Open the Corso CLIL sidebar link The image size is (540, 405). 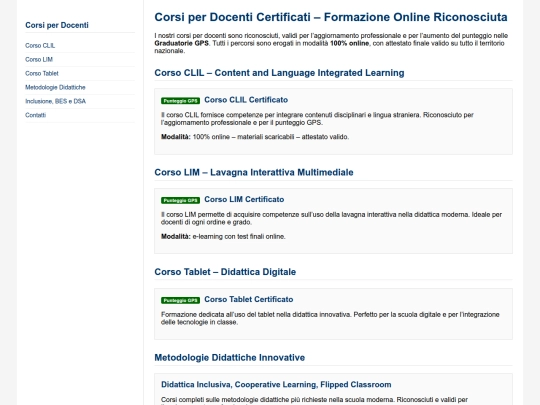tap(40, 45)
